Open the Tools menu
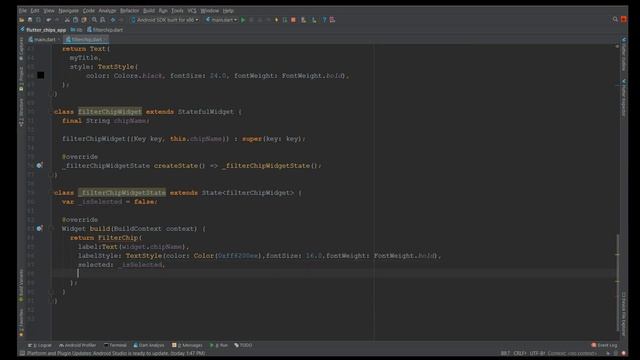640x360 pixels. [x=177, y=11]
